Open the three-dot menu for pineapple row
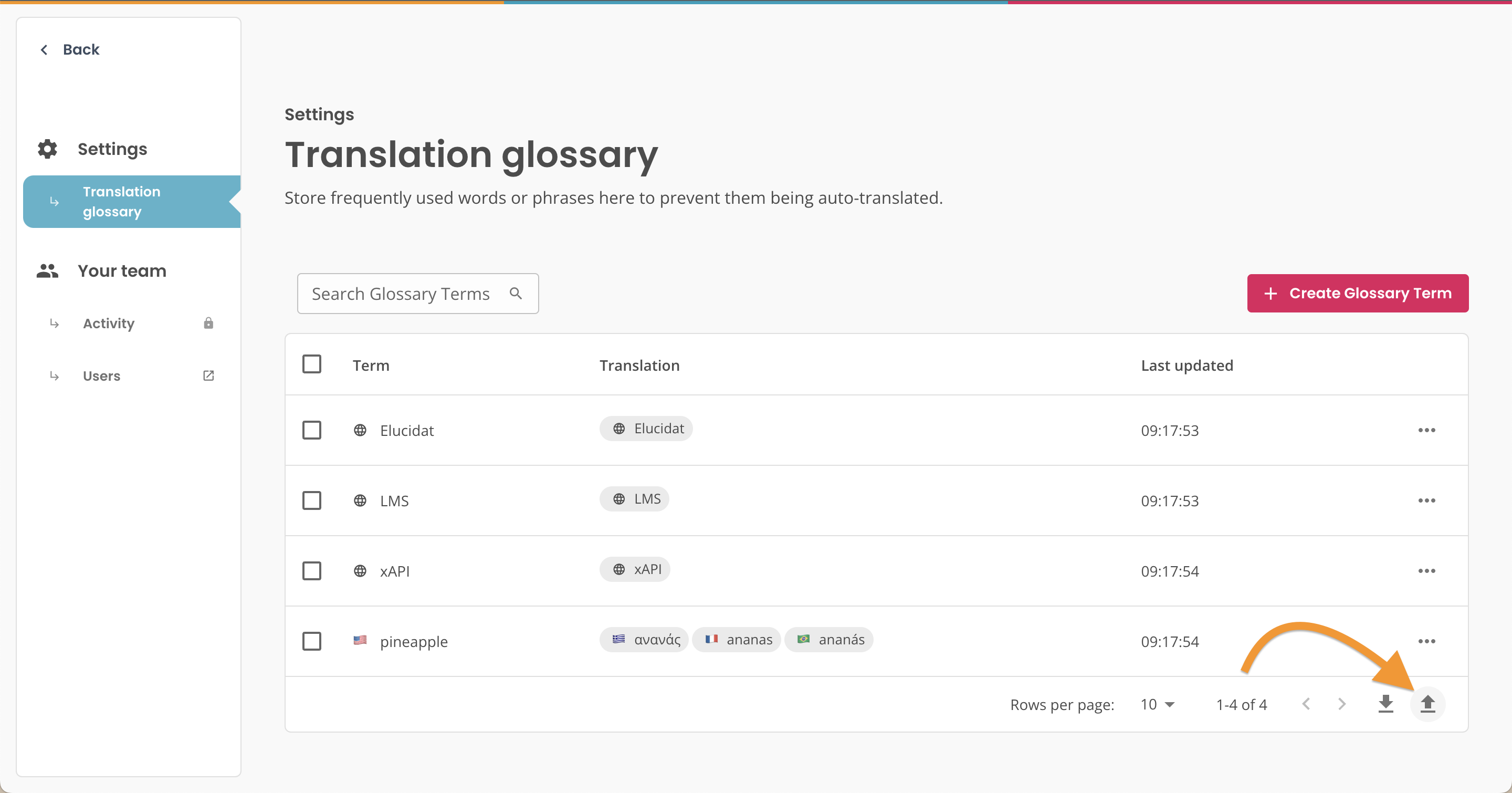This screenshot has width=1512, height=793. 1427,641
